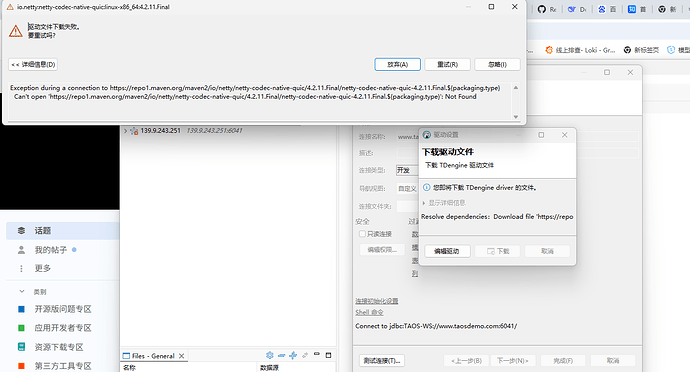Click the blue square of 开源版问题专区
Screen dimensions: 690x372
(x=21, y=309)
